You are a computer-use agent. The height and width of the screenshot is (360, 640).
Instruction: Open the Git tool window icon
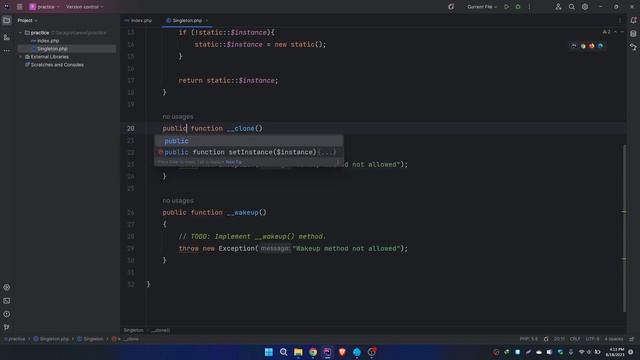pyautogui.click(x=7, y=327)
